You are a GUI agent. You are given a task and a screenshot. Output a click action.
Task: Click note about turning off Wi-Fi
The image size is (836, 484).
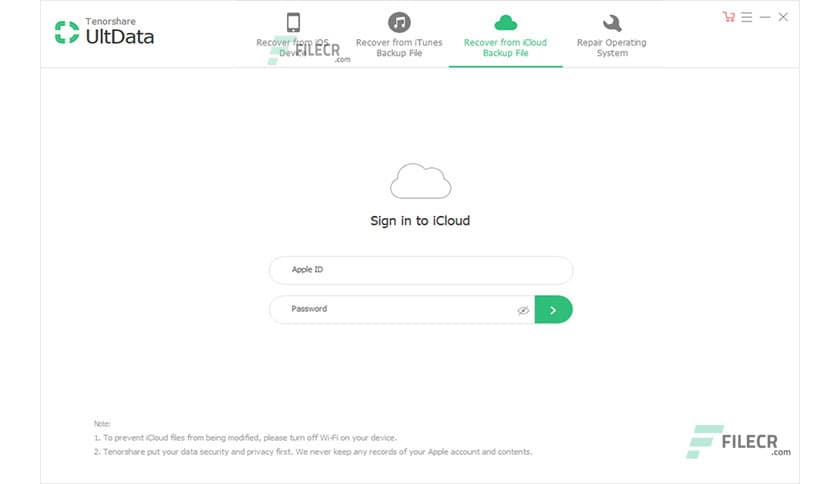tap(245, 438)
